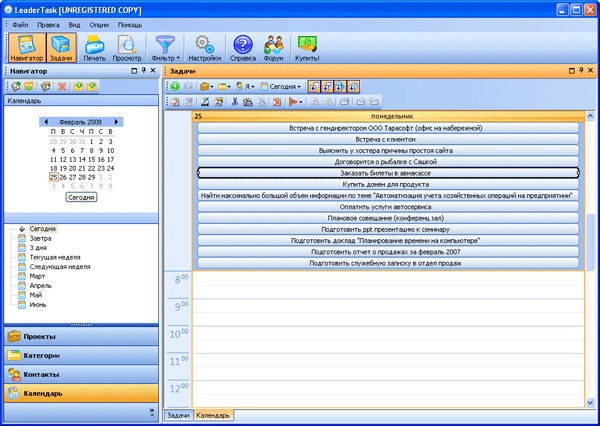Screen dimensions: 600x426
Task: Click the delete task icon with red cross
Action: [277, 102]
